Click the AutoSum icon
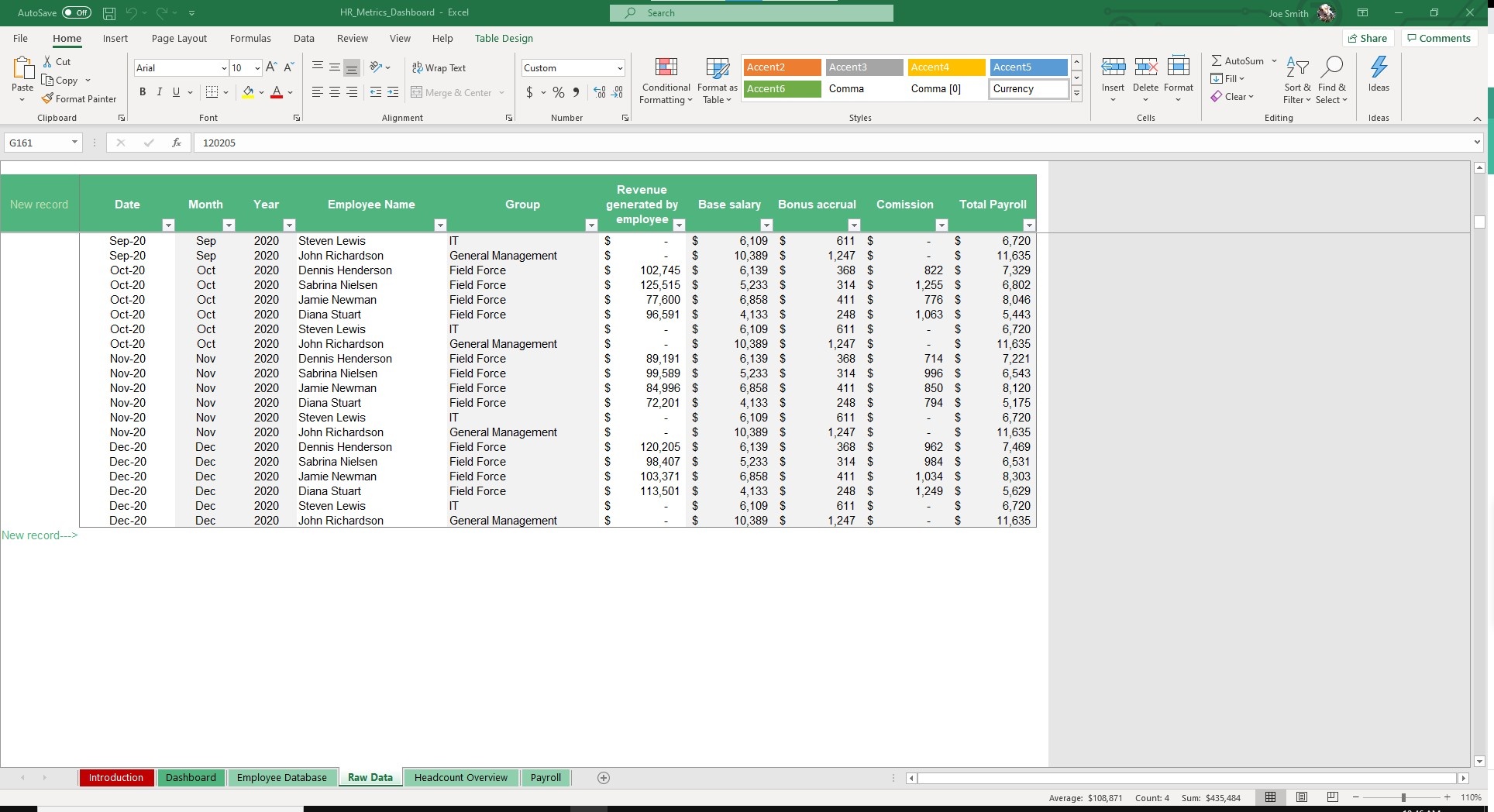Image resolution: width=1494 pixels, height=812 pixels. [1217, 60]
